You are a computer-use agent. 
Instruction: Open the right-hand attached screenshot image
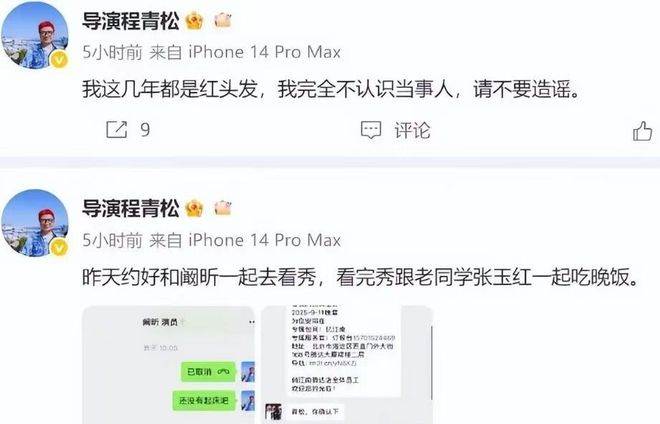(x=347, y=365)
